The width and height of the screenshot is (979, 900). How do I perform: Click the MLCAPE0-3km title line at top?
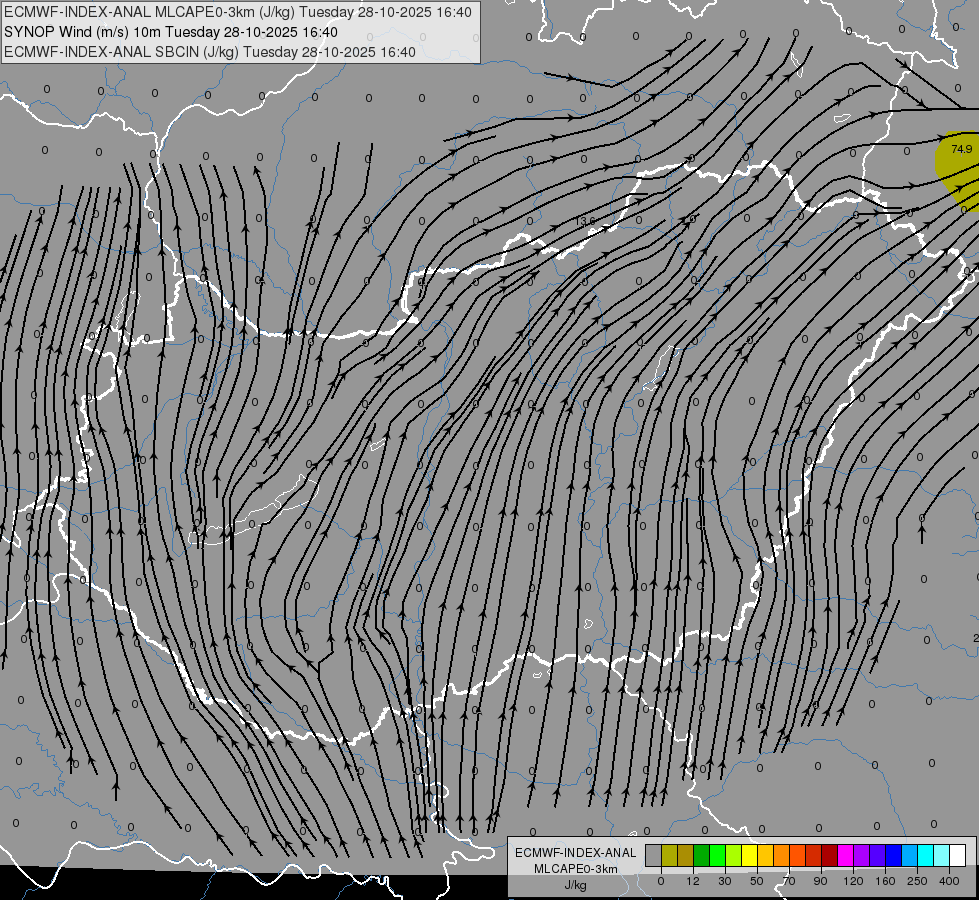point(238,12)
